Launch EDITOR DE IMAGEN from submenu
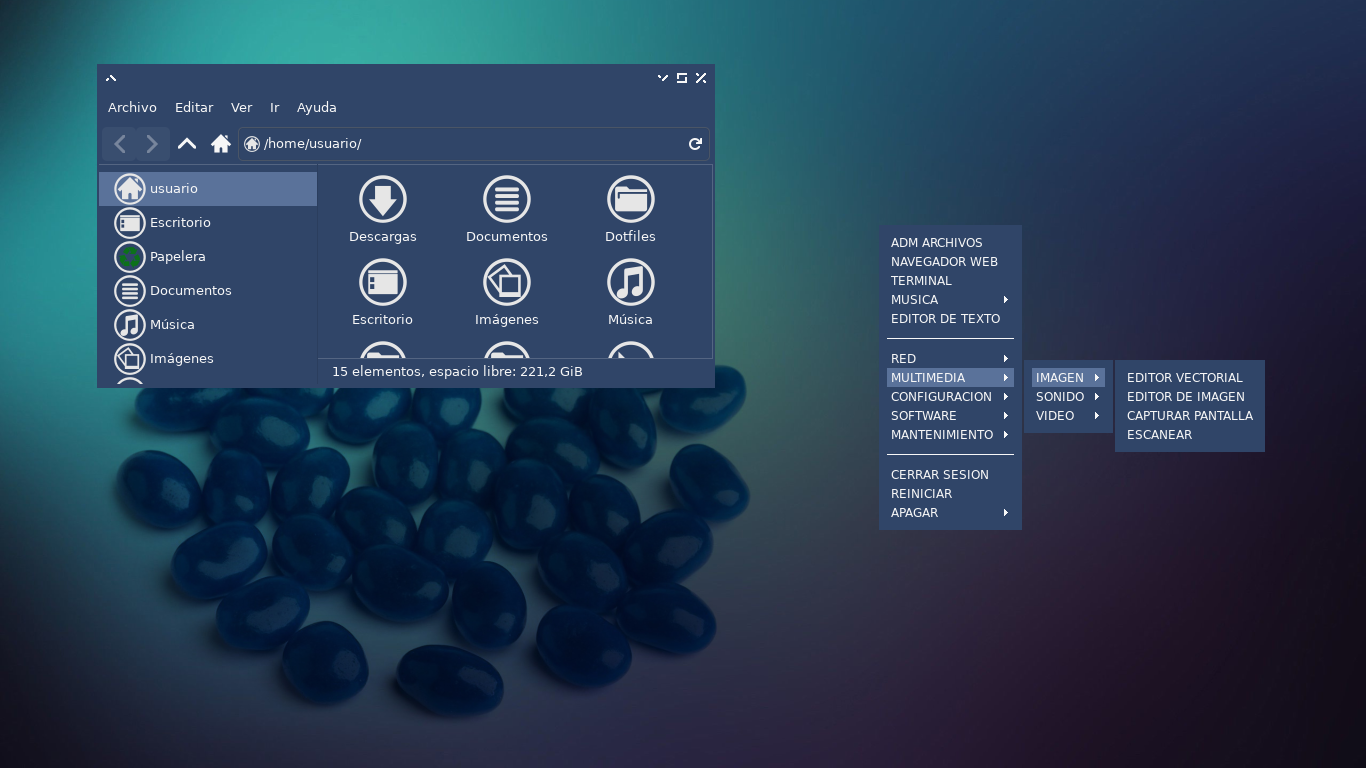Image resolution: width=1366 pixels, height=768 pixels. [1190, 397]
